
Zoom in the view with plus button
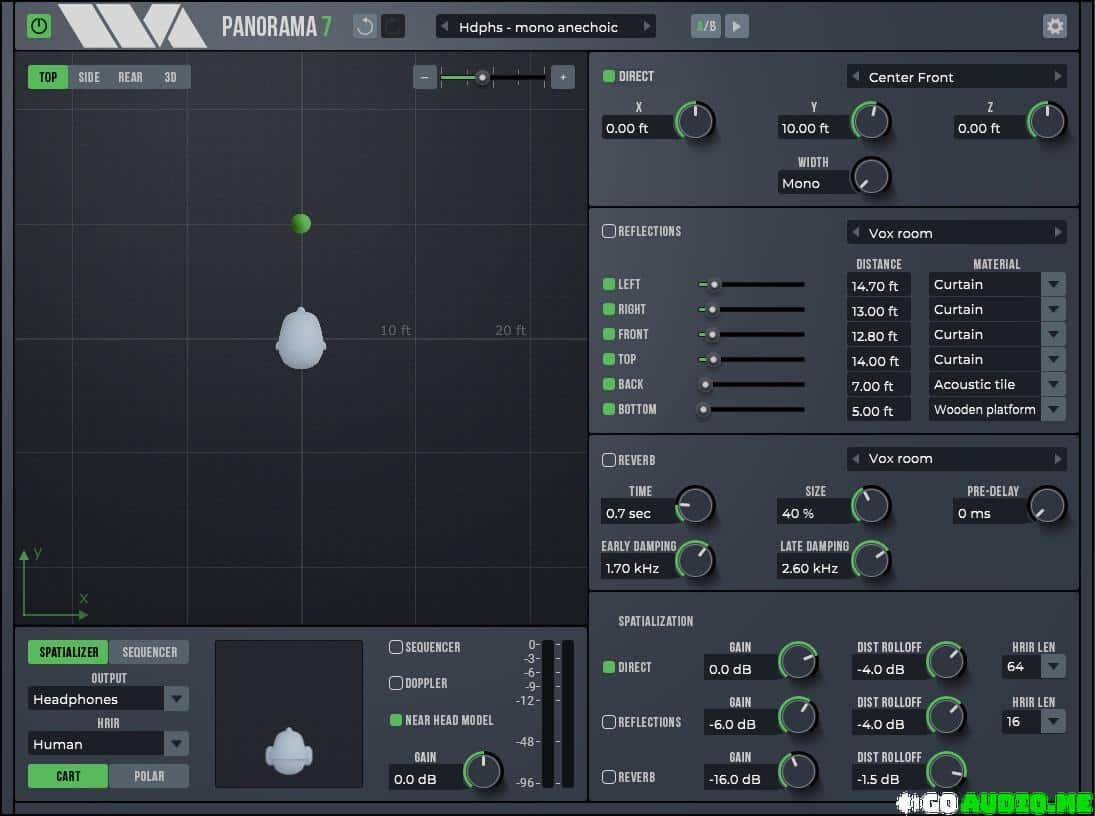(x=563, y=77)
